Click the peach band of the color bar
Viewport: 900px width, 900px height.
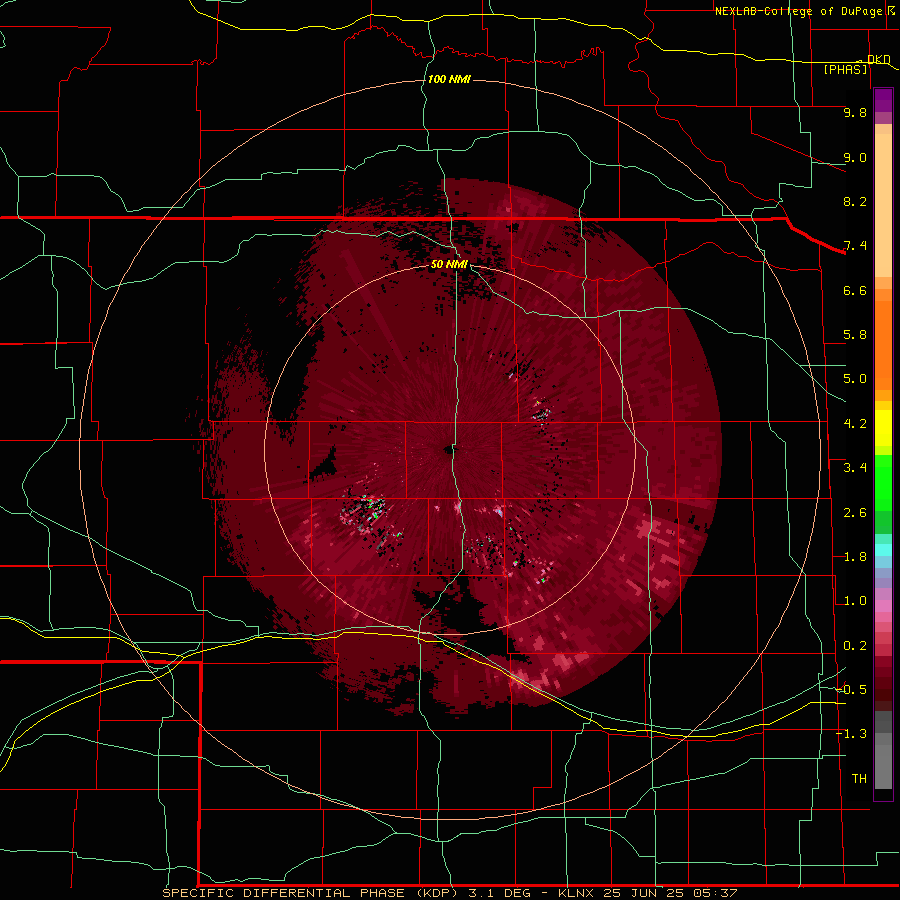click(883, 205)
